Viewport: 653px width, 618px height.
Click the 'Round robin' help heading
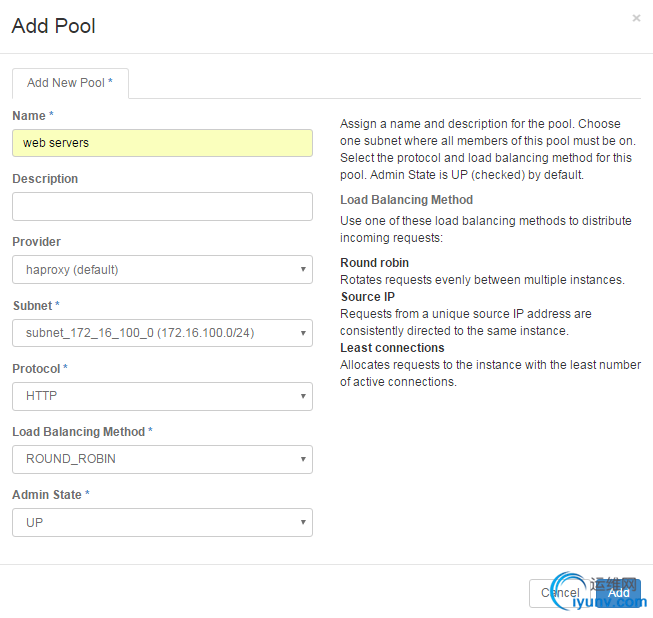[373, 264]
